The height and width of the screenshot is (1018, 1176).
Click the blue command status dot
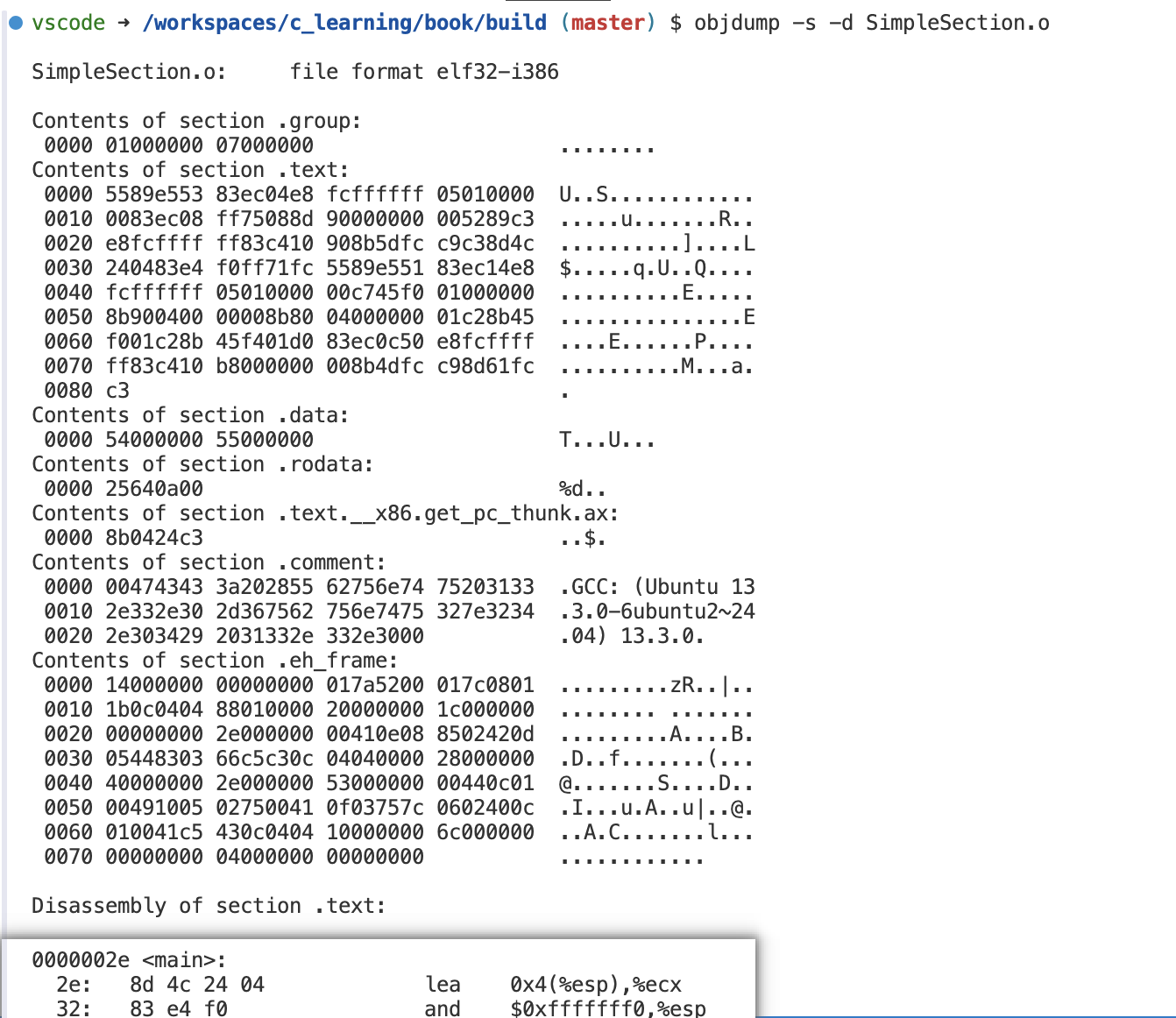point(15,23)
